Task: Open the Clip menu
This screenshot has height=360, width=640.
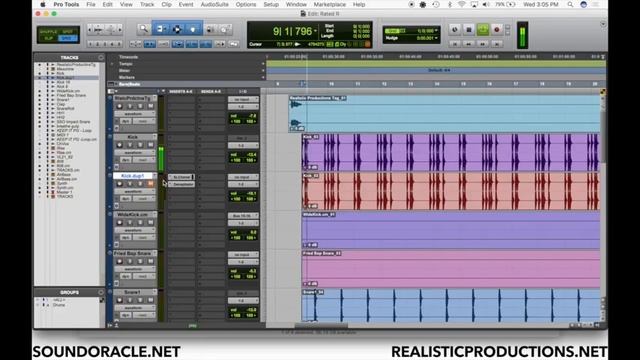Action: (167, 4)
